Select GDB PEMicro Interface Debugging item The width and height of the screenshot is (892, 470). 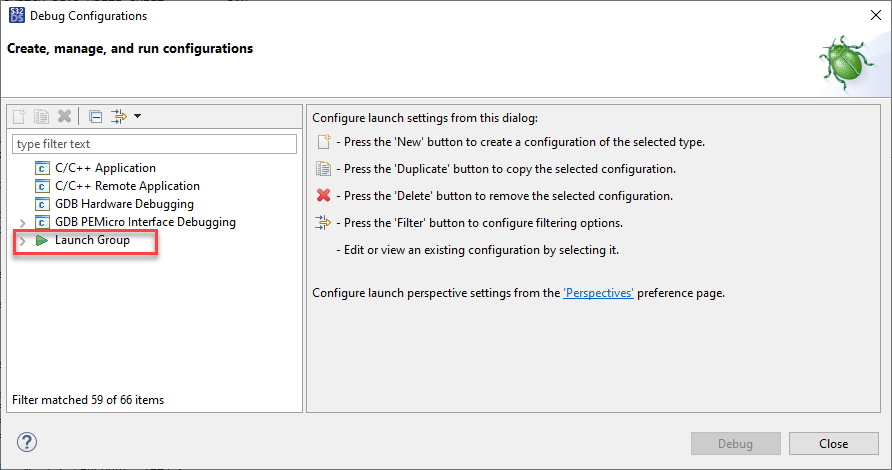tap(145, 222)
